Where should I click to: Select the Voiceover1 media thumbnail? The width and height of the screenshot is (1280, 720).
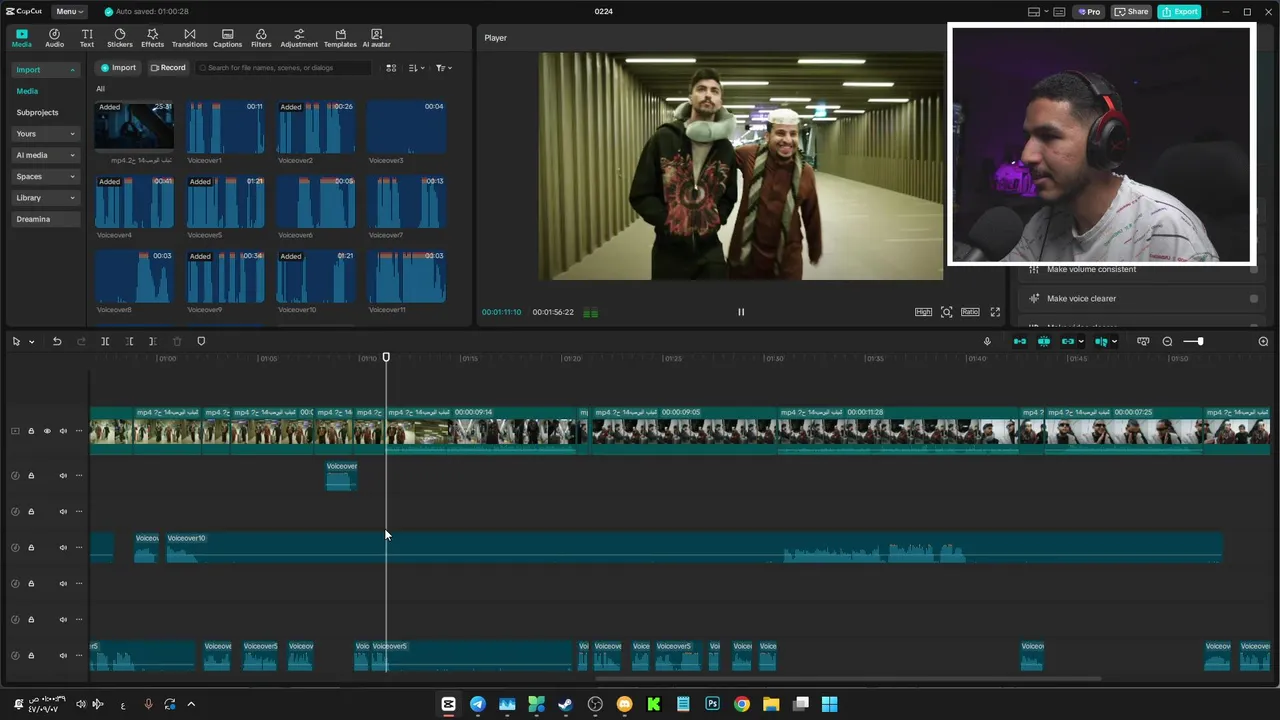[225, 126]
